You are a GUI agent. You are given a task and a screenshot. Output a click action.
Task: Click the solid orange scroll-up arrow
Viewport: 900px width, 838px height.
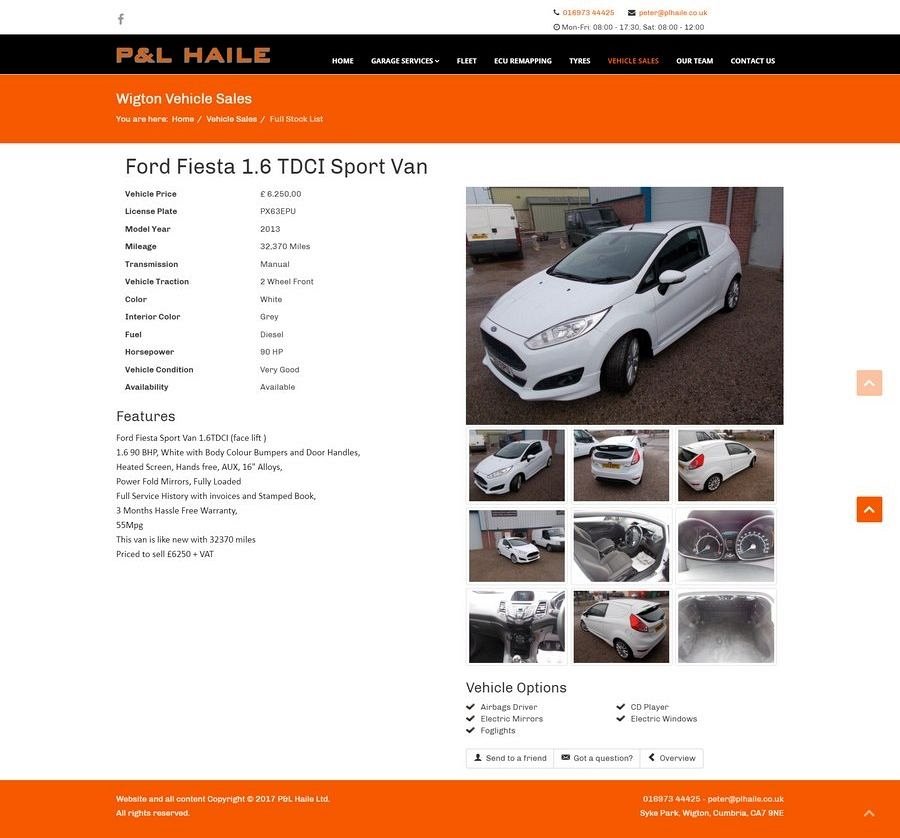869,509
